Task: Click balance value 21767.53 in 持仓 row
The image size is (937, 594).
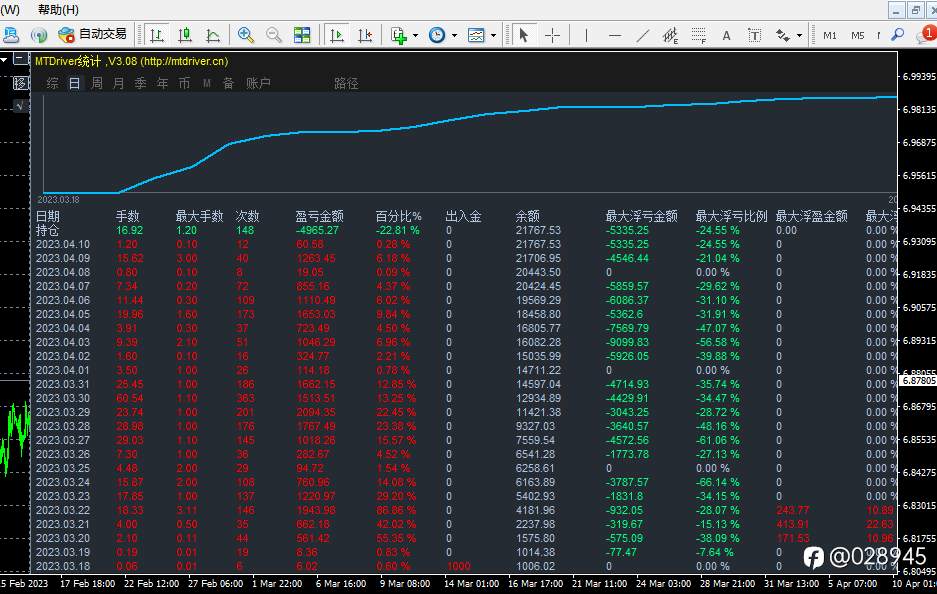Action: coord(538,230)
